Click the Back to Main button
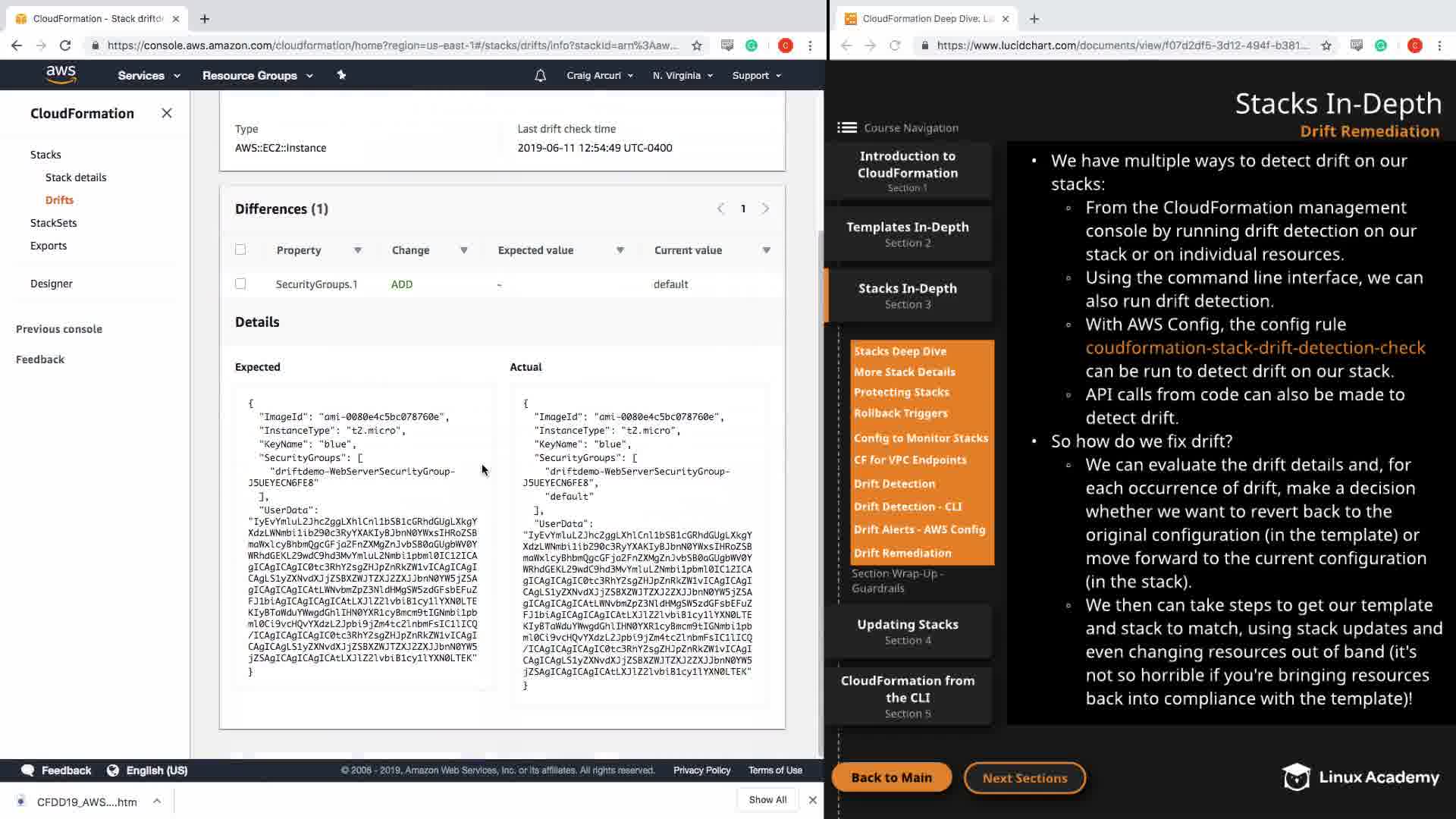Screen dimensions: 1456x819 coord(891,777)
